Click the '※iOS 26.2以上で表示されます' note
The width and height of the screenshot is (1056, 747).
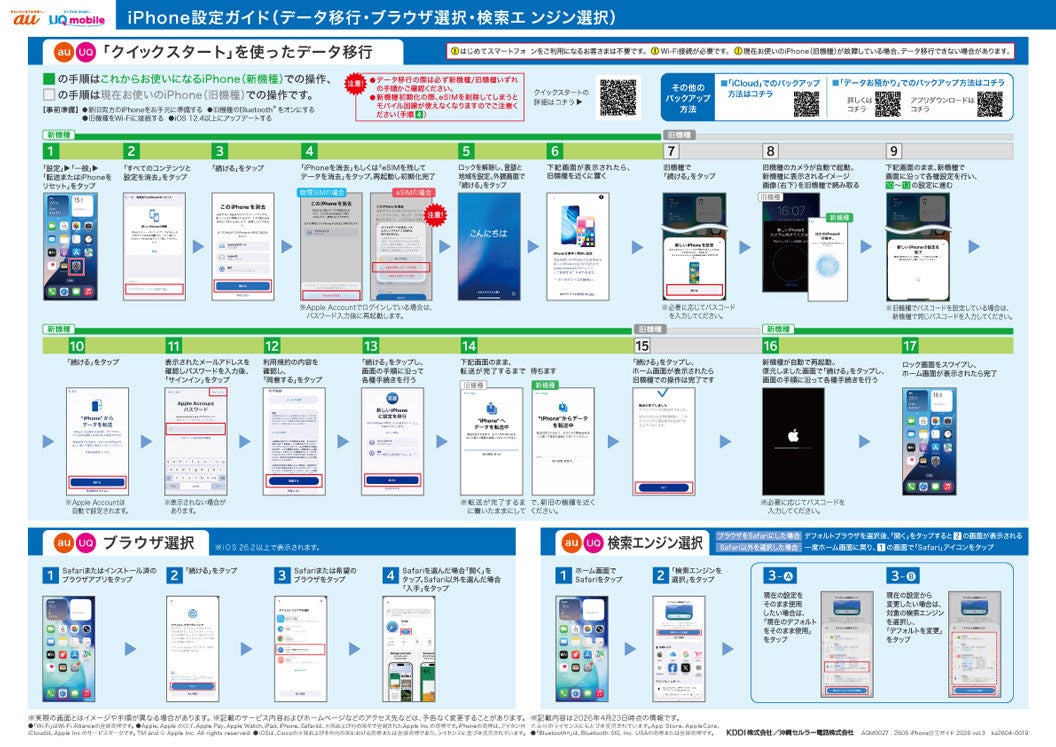pos(267,547)
